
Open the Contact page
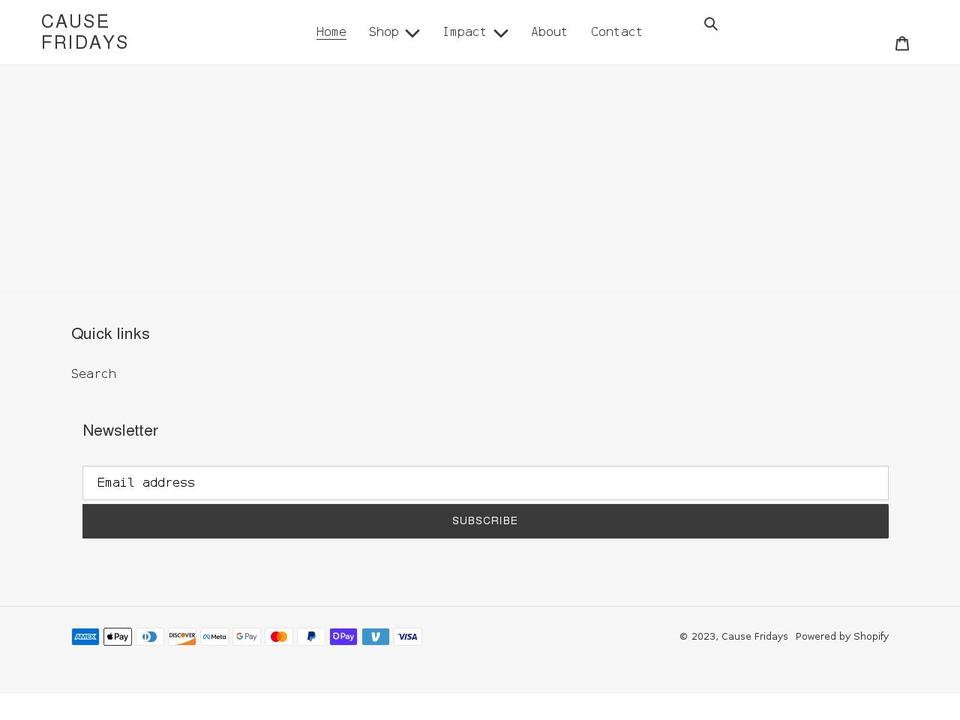pyautogui.click(x=616, y=32)
